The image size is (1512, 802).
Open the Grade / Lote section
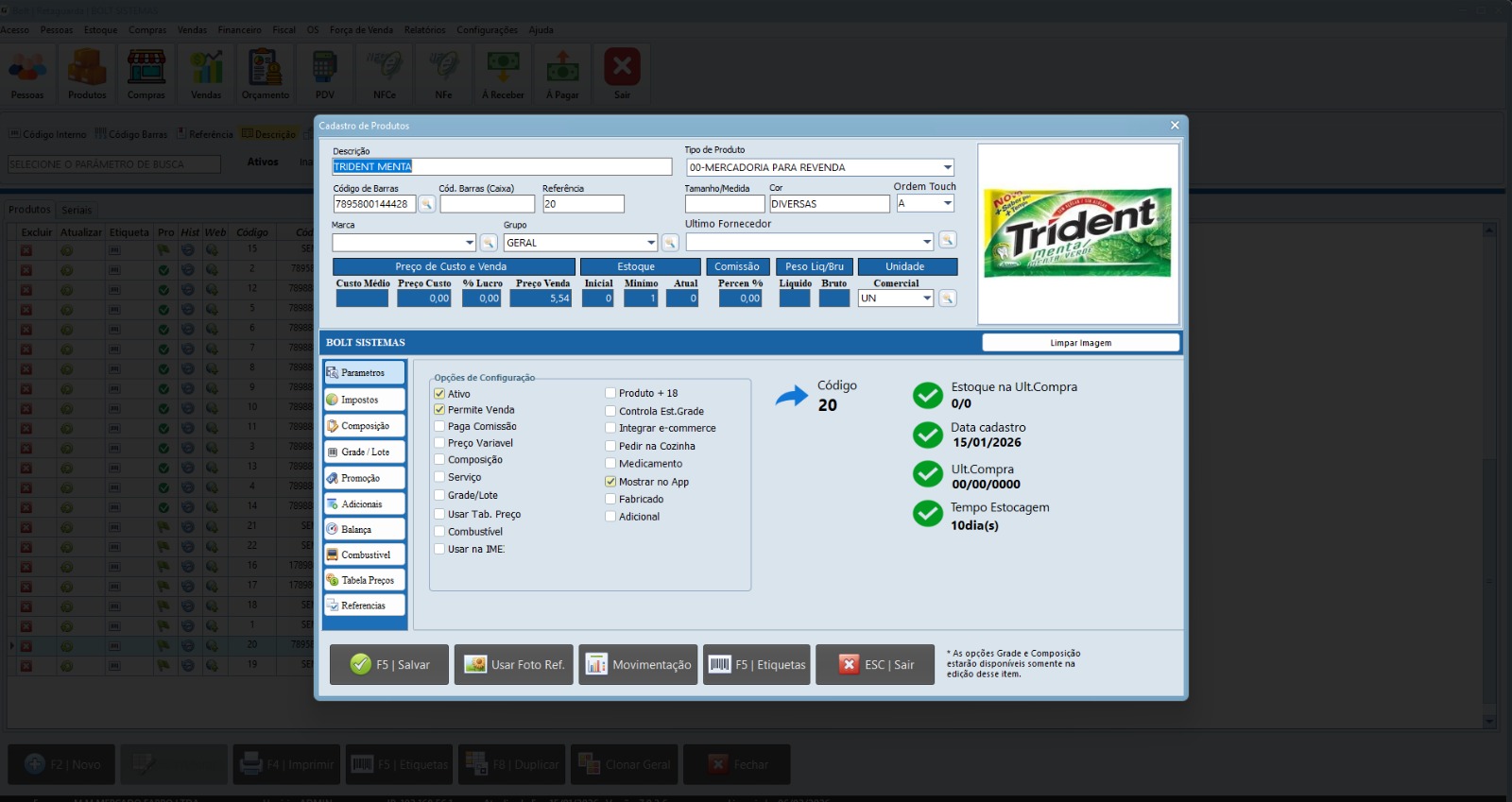[x=365, y=452]
